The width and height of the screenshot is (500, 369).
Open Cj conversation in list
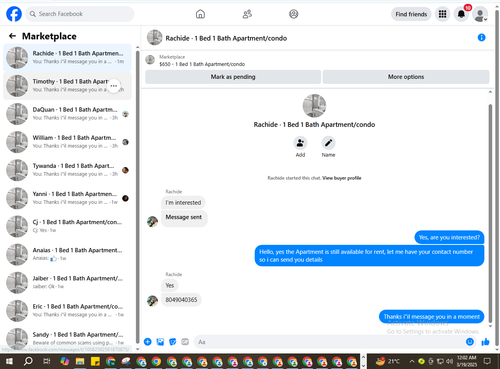point(67,226)
